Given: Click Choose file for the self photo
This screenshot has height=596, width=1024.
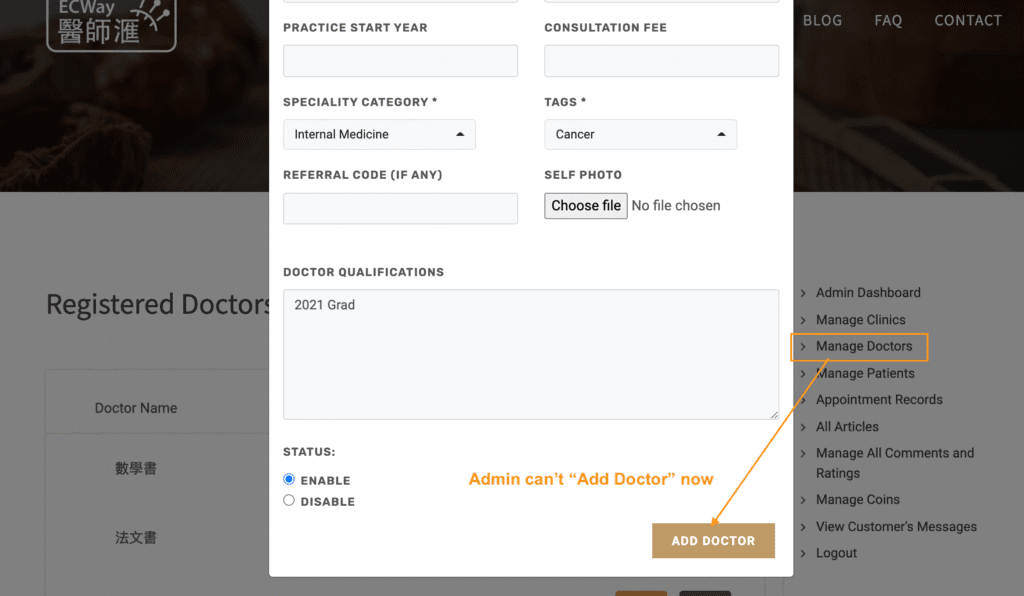Looking at the screenshot, I should (585, 205).
